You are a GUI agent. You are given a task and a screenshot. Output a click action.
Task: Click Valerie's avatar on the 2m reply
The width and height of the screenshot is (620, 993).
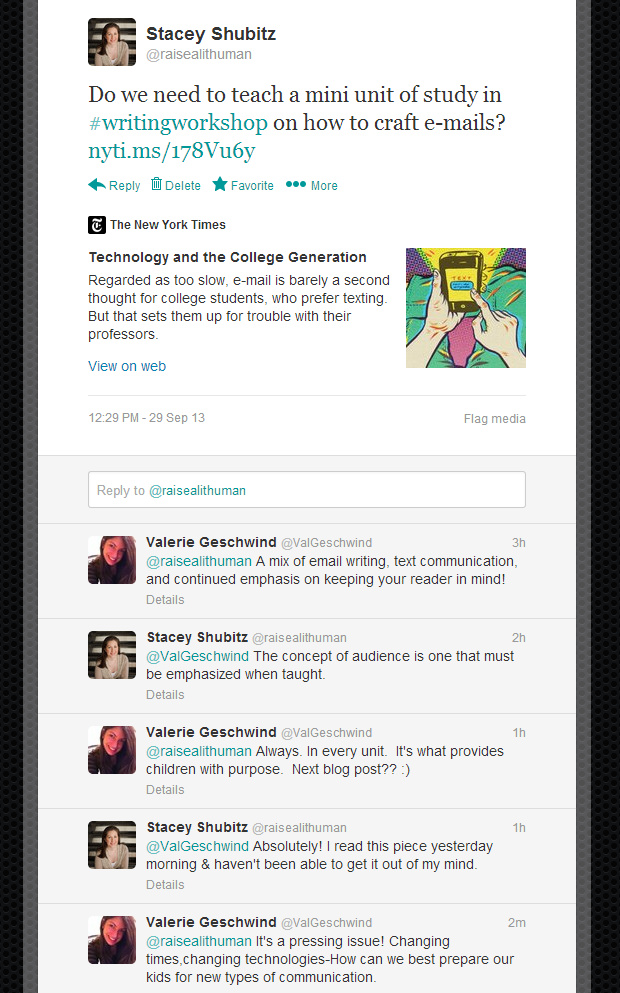tap(112, 940)
